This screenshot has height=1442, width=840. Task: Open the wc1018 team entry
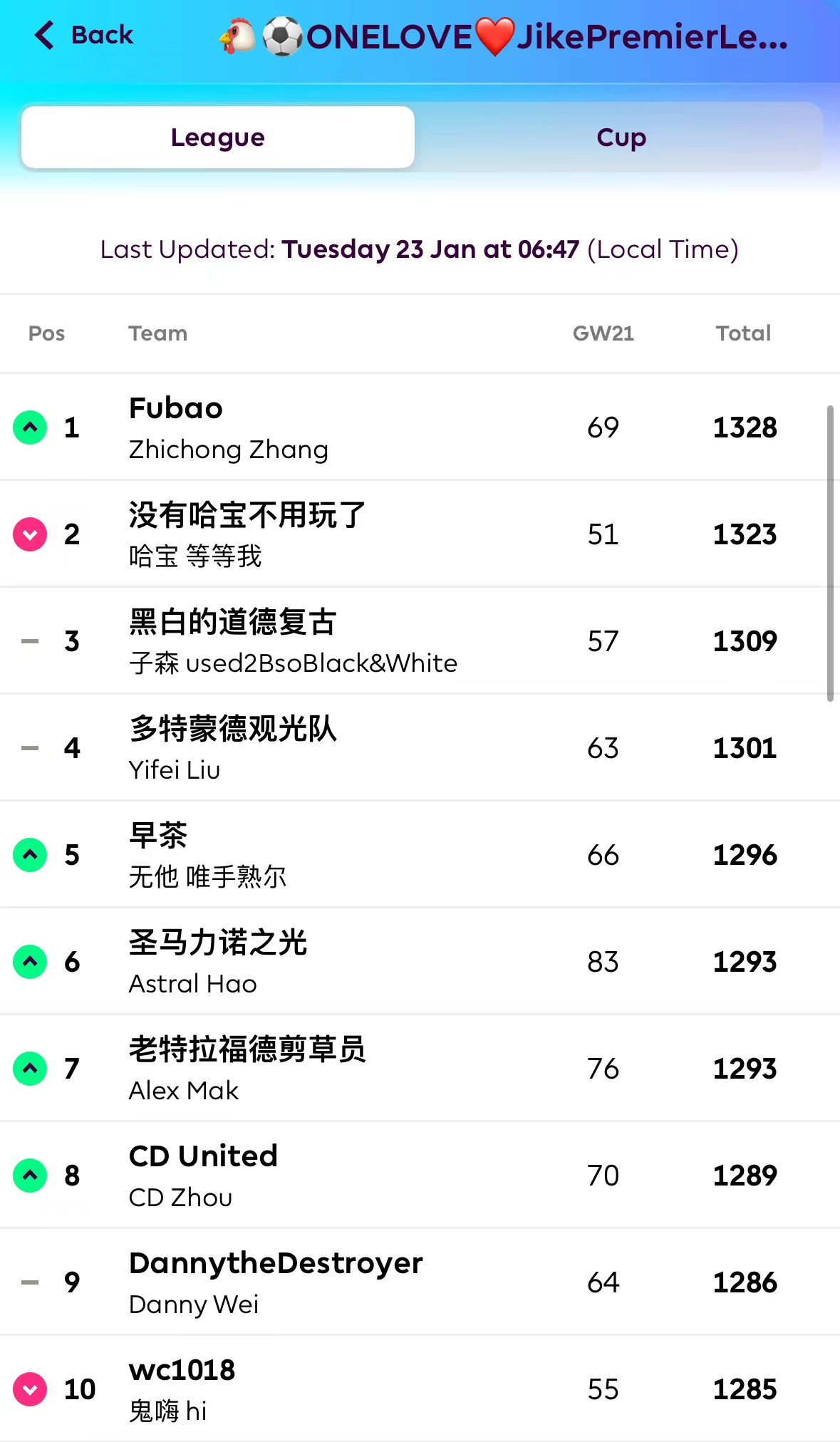(x=182, y=1389)
